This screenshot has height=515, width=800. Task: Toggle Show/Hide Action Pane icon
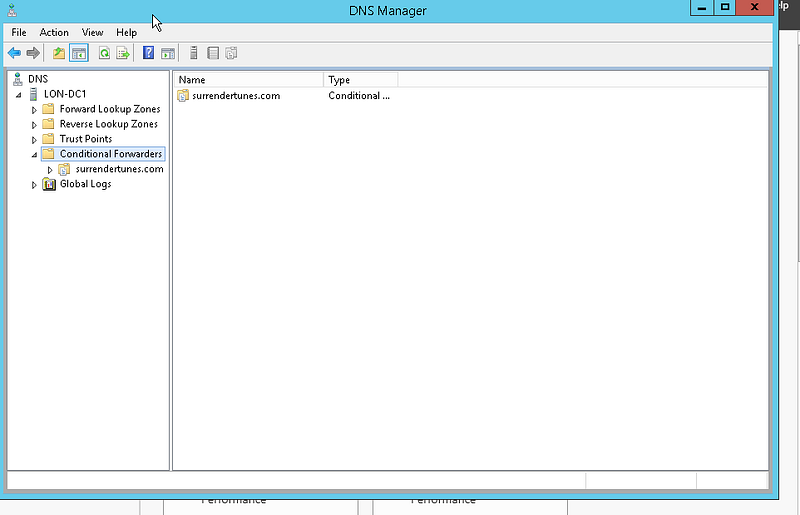(x=168, y=53)
